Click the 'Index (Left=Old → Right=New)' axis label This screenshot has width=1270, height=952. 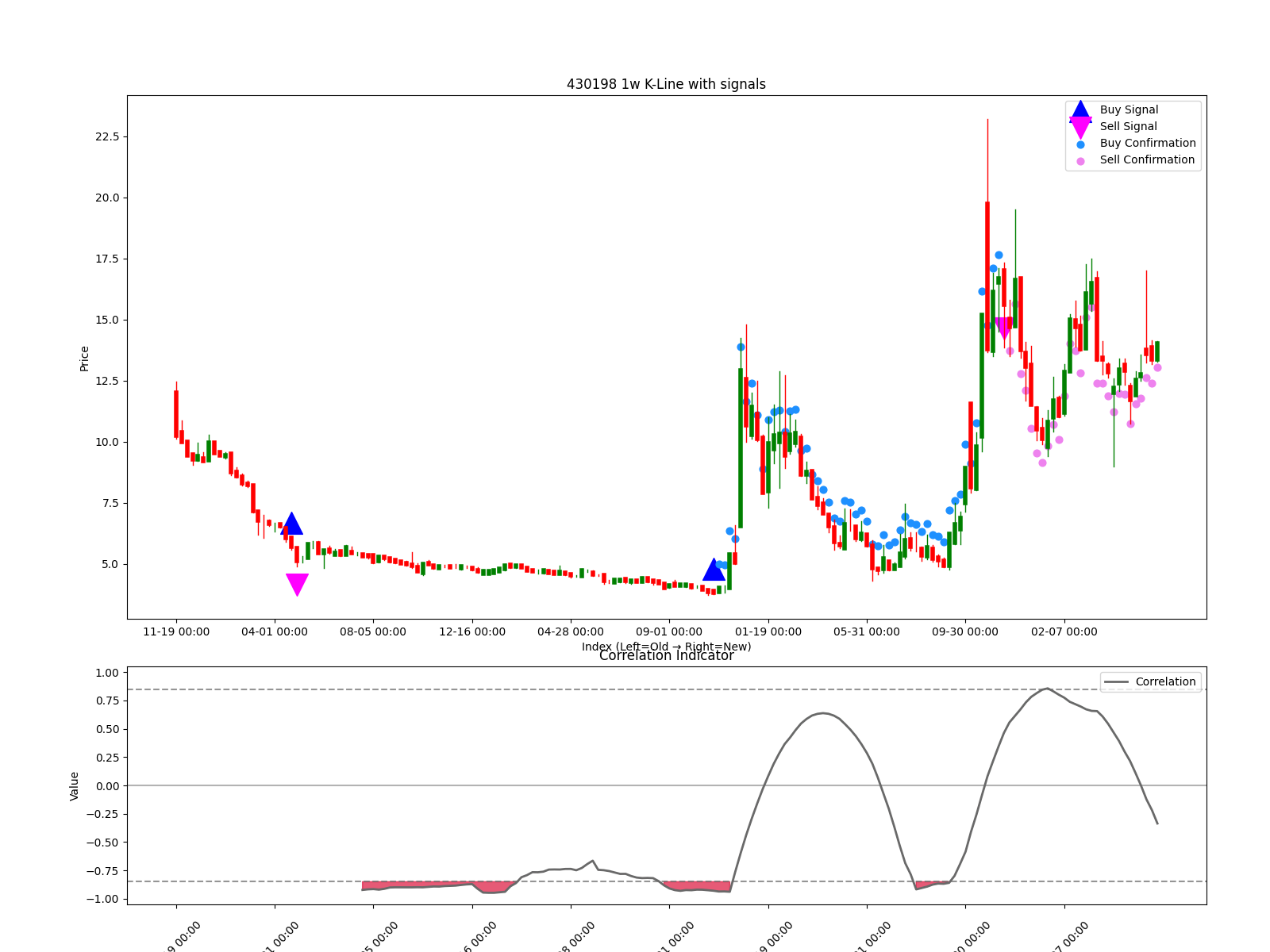point(666,647)
